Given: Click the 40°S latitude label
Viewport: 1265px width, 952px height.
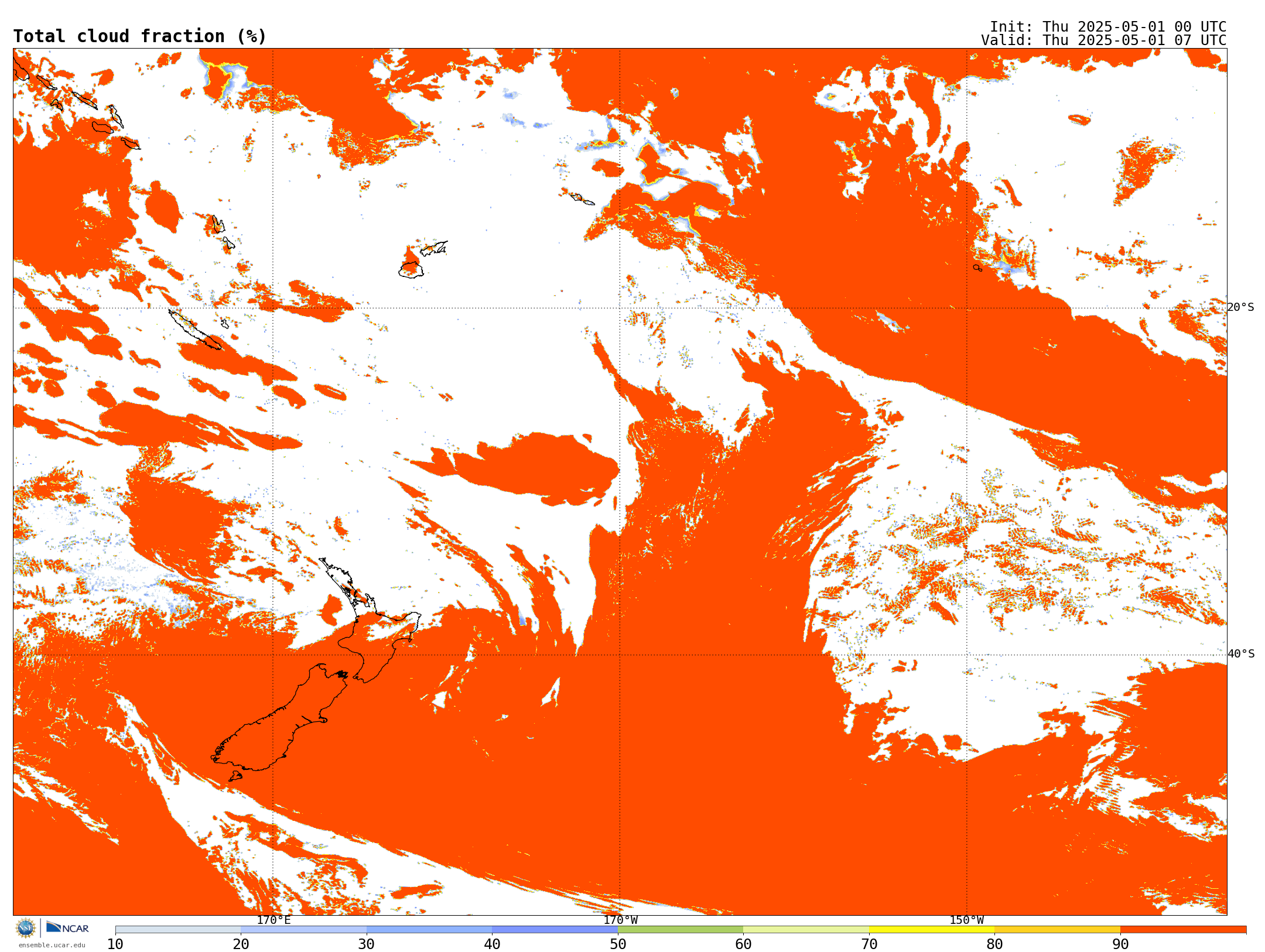Looking at the screenshot, I should (1241, 654).
